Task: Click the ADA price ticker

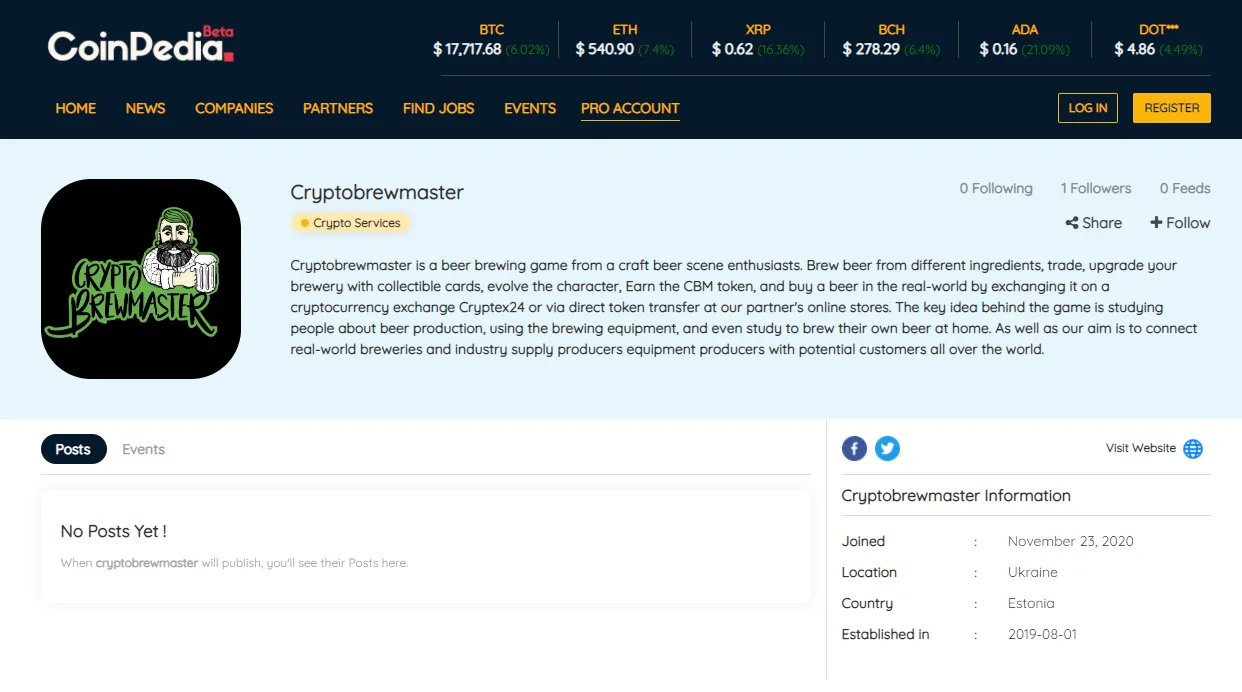Action: coord(1025,40)
